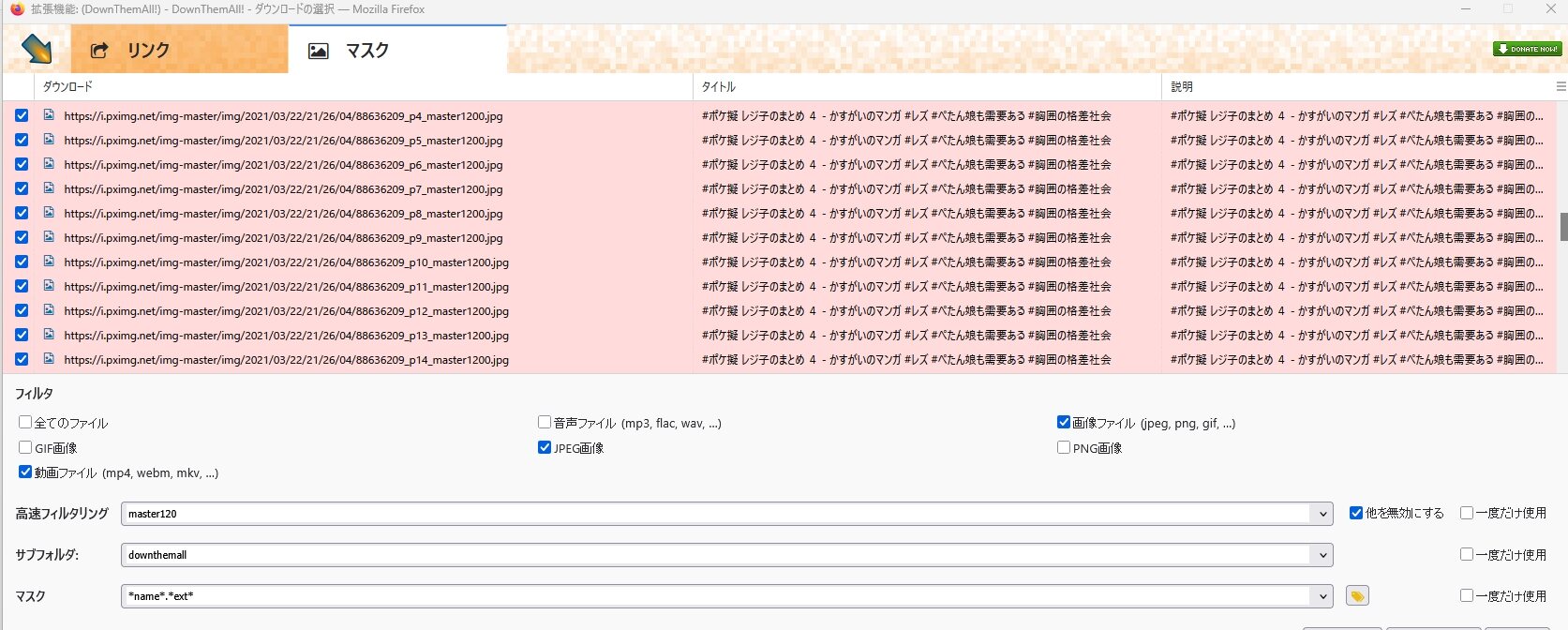Click image file icon of p5_master1200.jpg row
This screenshot has height=630, width=1568.
point(49,139)
